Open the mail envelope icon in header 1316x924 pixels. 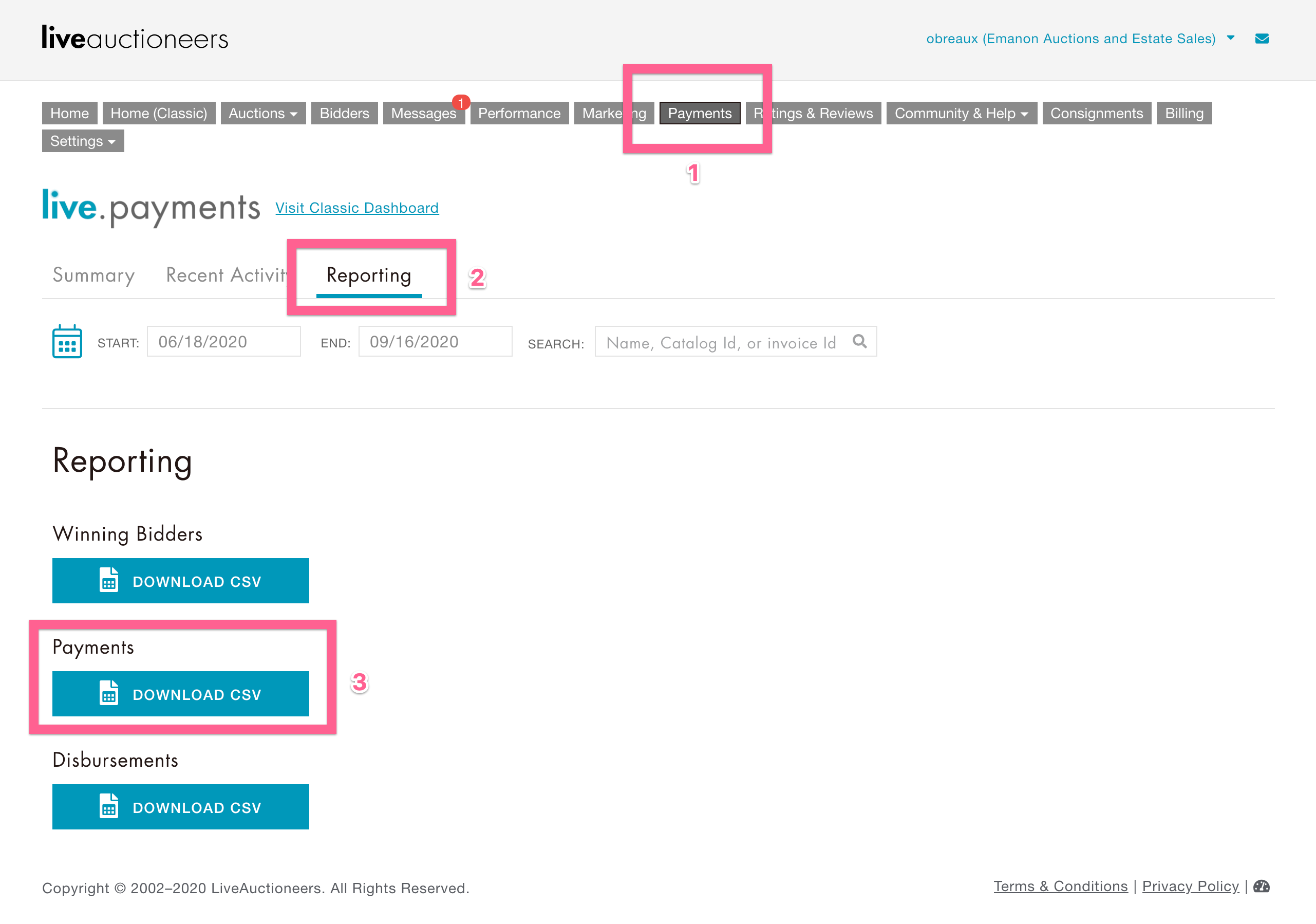[1262, 39]
